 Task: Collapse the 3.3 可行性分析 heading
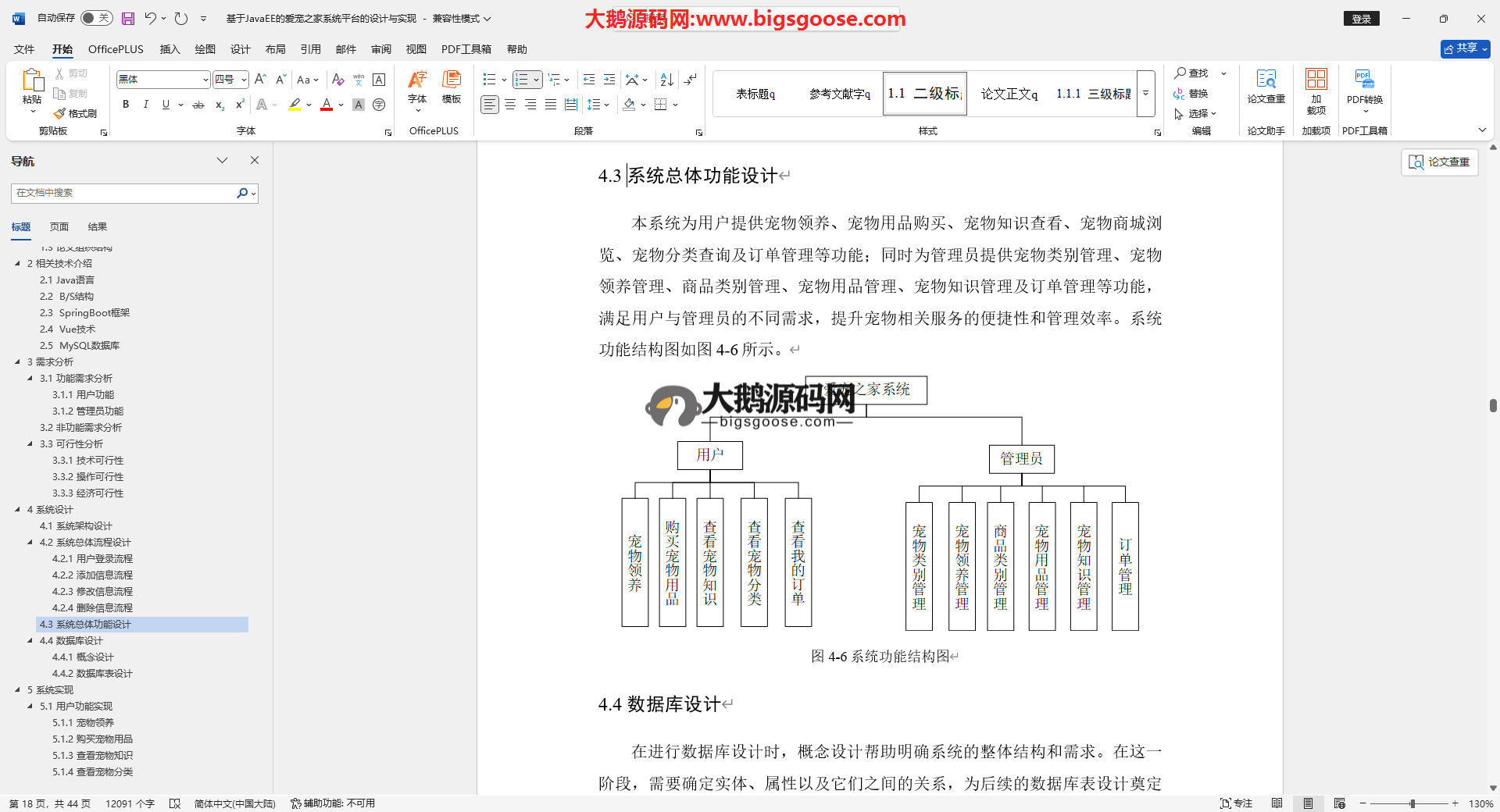tap(30, 444)
